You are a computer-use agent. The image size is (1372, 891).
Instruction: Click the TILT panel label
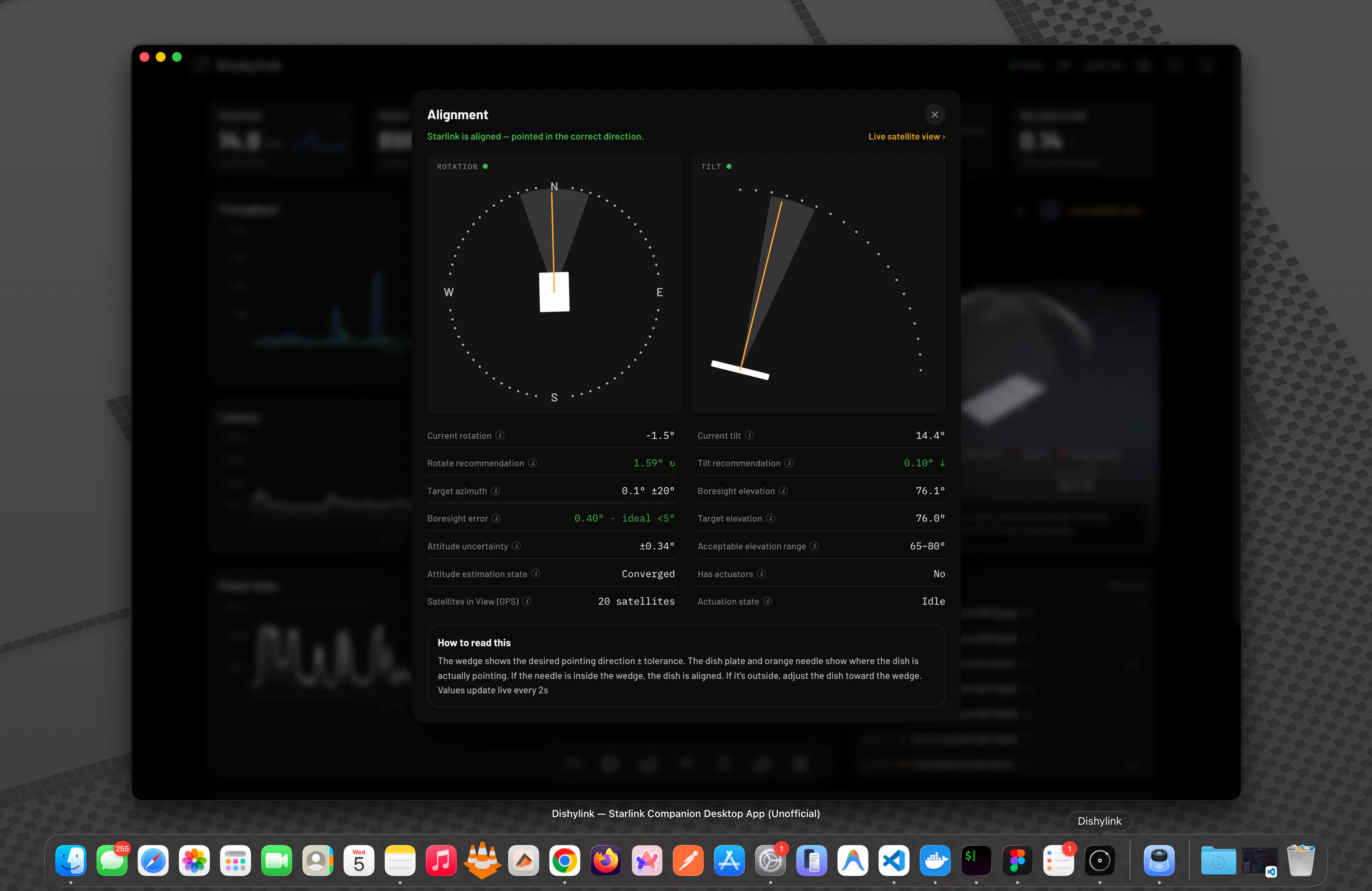click(711, 167)
